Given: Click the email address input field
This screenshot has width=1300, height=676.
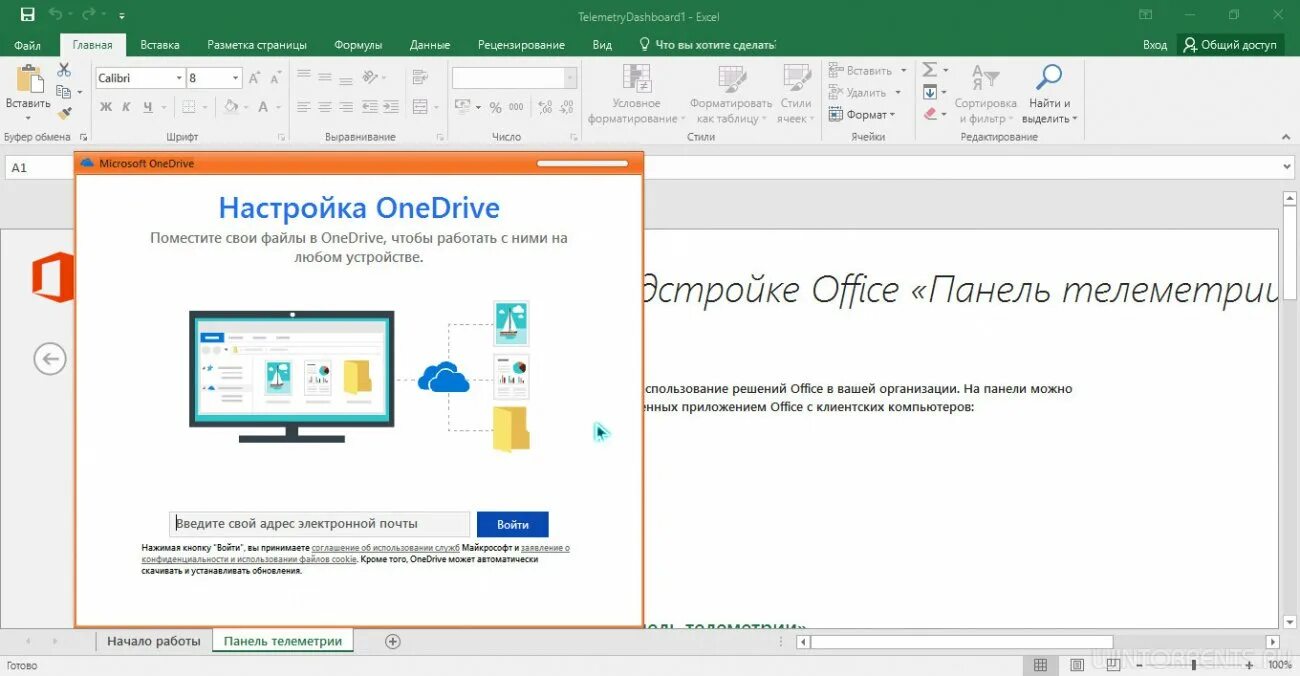Looking at the screenshot, I should tap(318, 523).
